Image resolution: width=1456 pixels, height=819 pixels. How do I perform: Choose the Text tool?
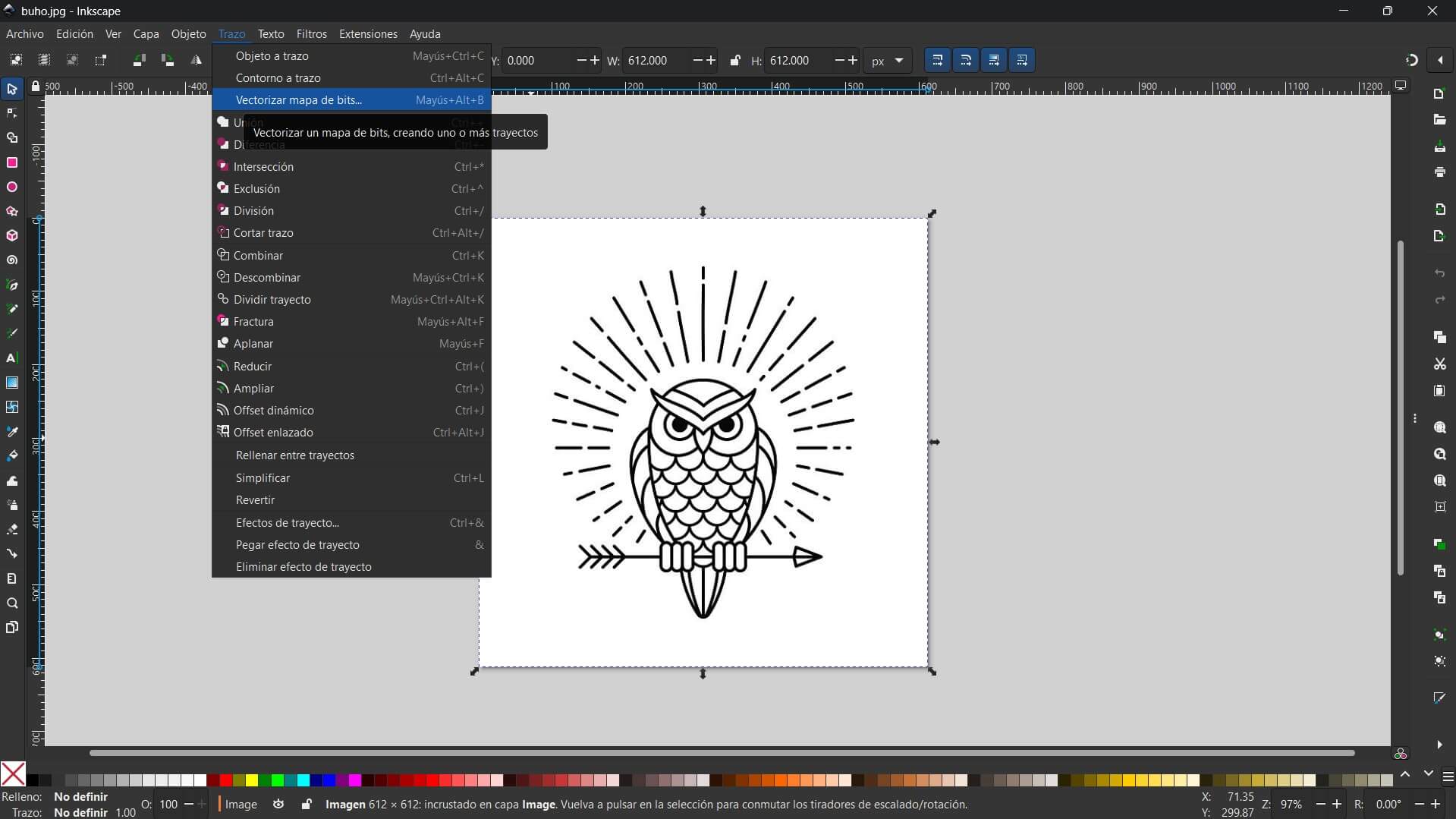pos(12,358)
